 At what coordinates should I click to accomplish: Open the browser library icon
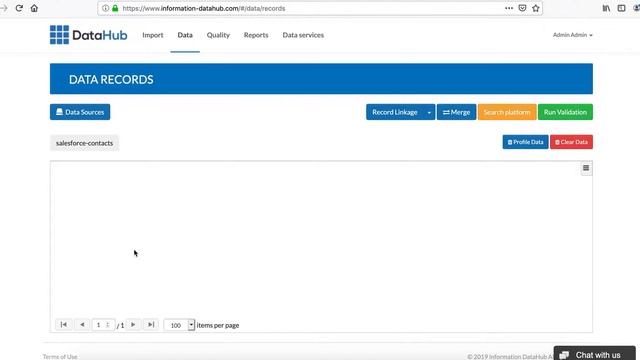(x=606, y=8)
